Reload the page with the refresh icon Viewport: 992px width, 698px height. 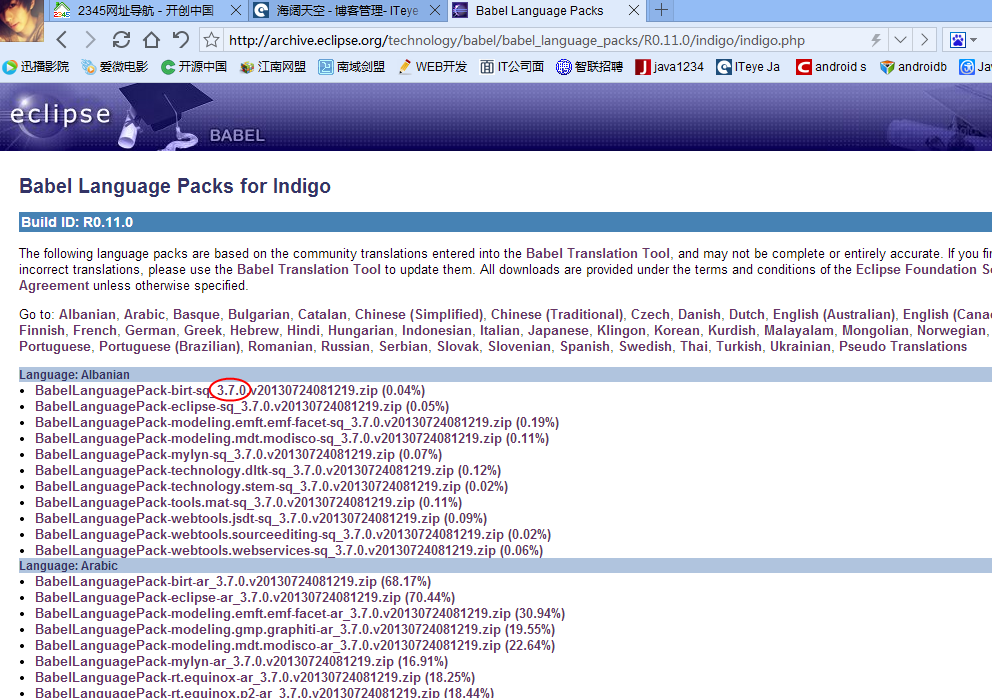121,40
